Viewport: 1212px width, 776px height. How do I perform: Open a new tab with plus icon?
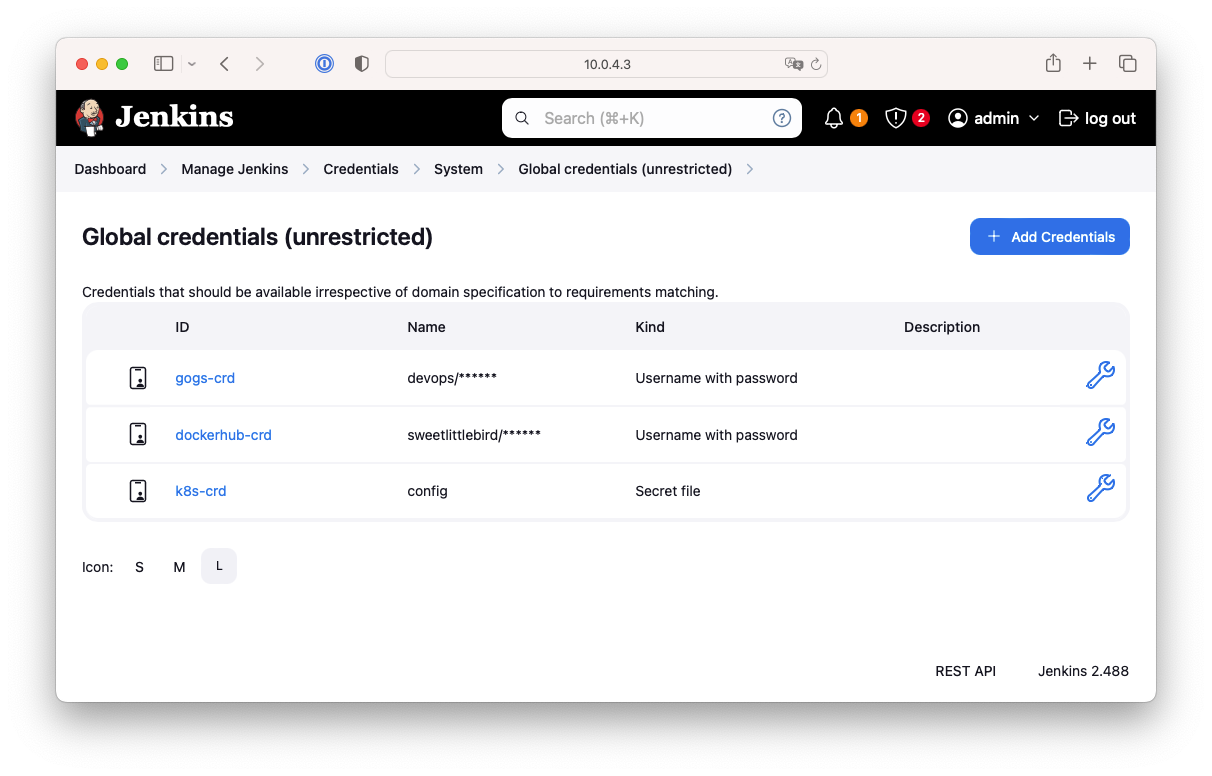tap(1090, 64)
